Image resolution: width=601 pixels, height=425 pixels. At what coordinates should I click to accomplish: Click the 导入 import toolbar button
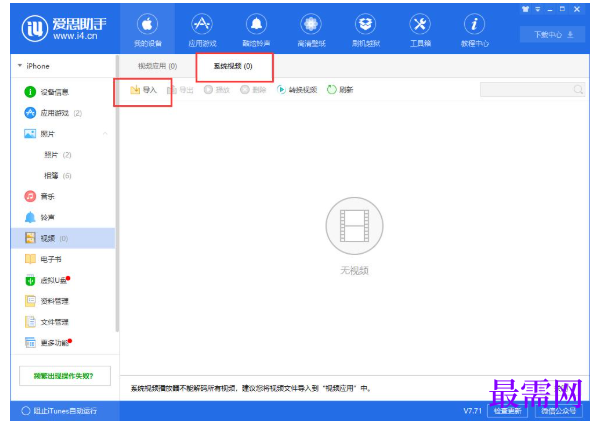tap(143, 90)
